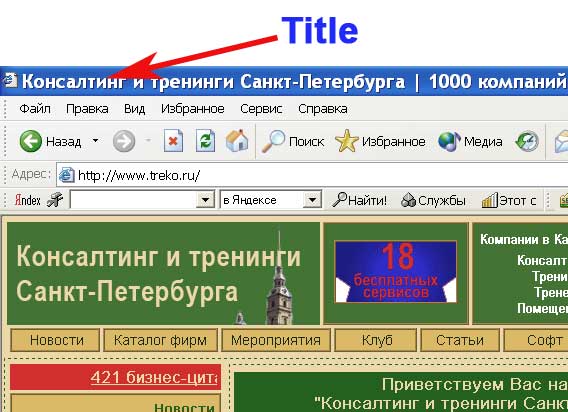This screenshot has width=568, height=412.
Task: Open the Новости navigation tab
Action: 55,340
